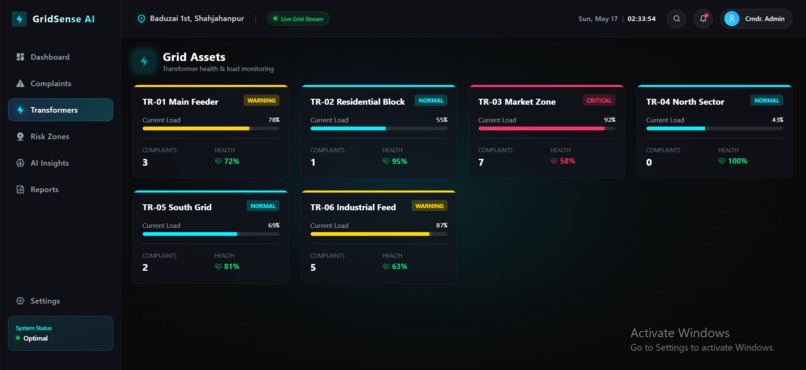Screen dimensions: 806x370
Task: Click NORMAL badge on TR-05 South Grid
Action: [263, 206]
